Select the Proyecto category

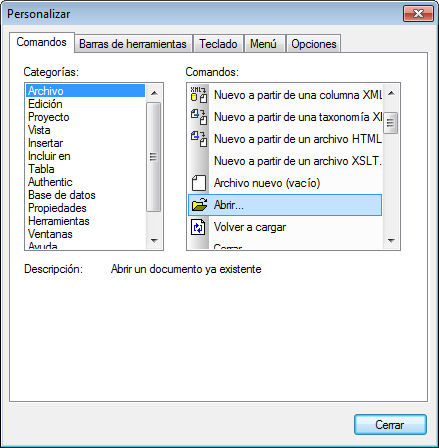pyautogui.click(x=85, y=117)
